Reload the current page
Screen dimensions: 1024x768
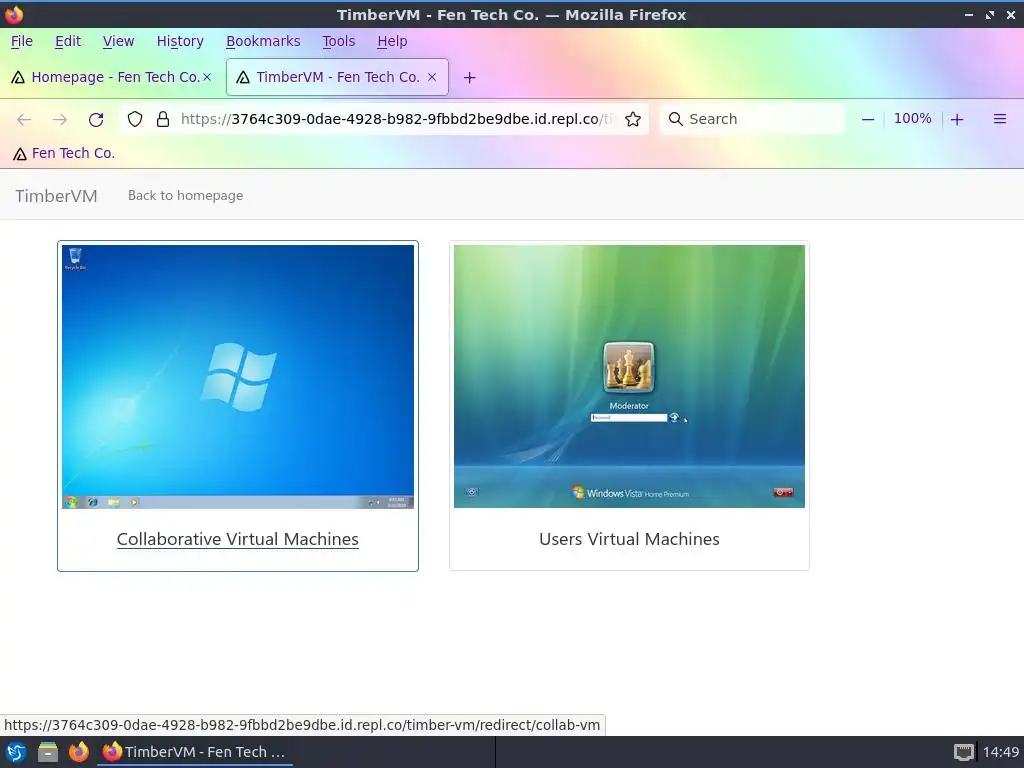[x=96, y=120]
